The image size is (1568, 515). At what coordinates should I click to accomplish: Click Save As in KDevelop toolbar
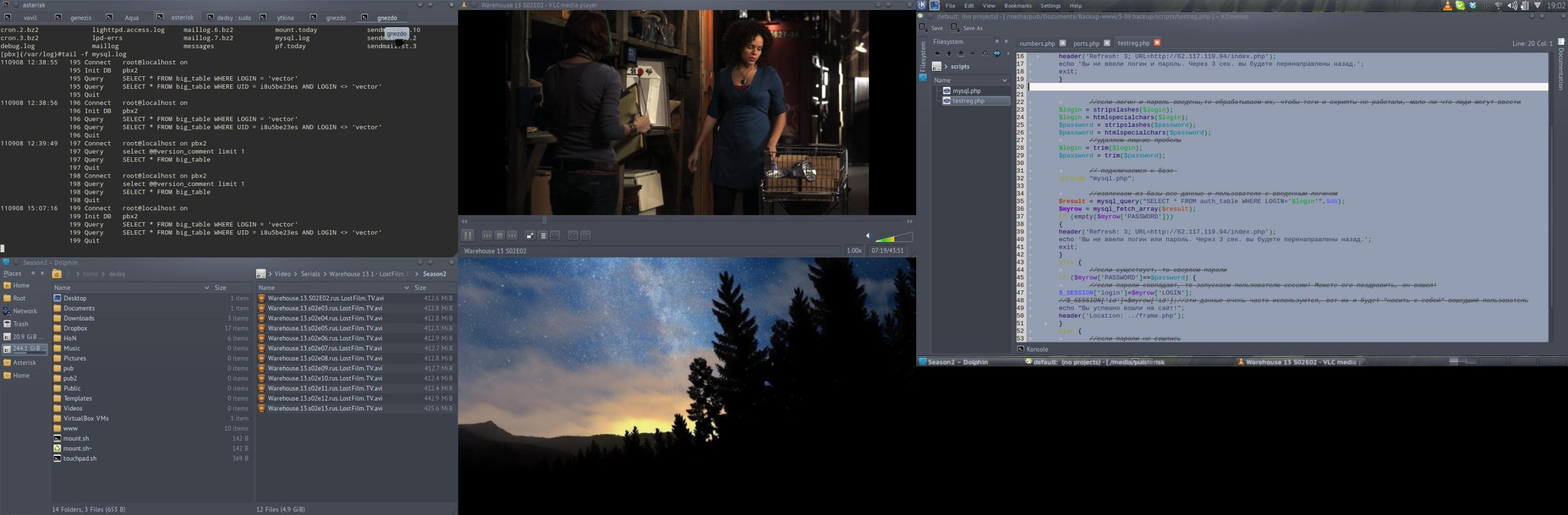click(966, 28)
